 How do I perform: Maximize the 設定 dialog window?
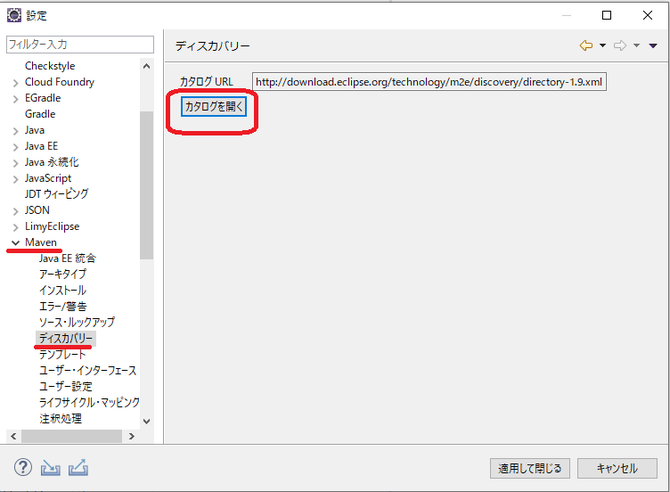606,15
